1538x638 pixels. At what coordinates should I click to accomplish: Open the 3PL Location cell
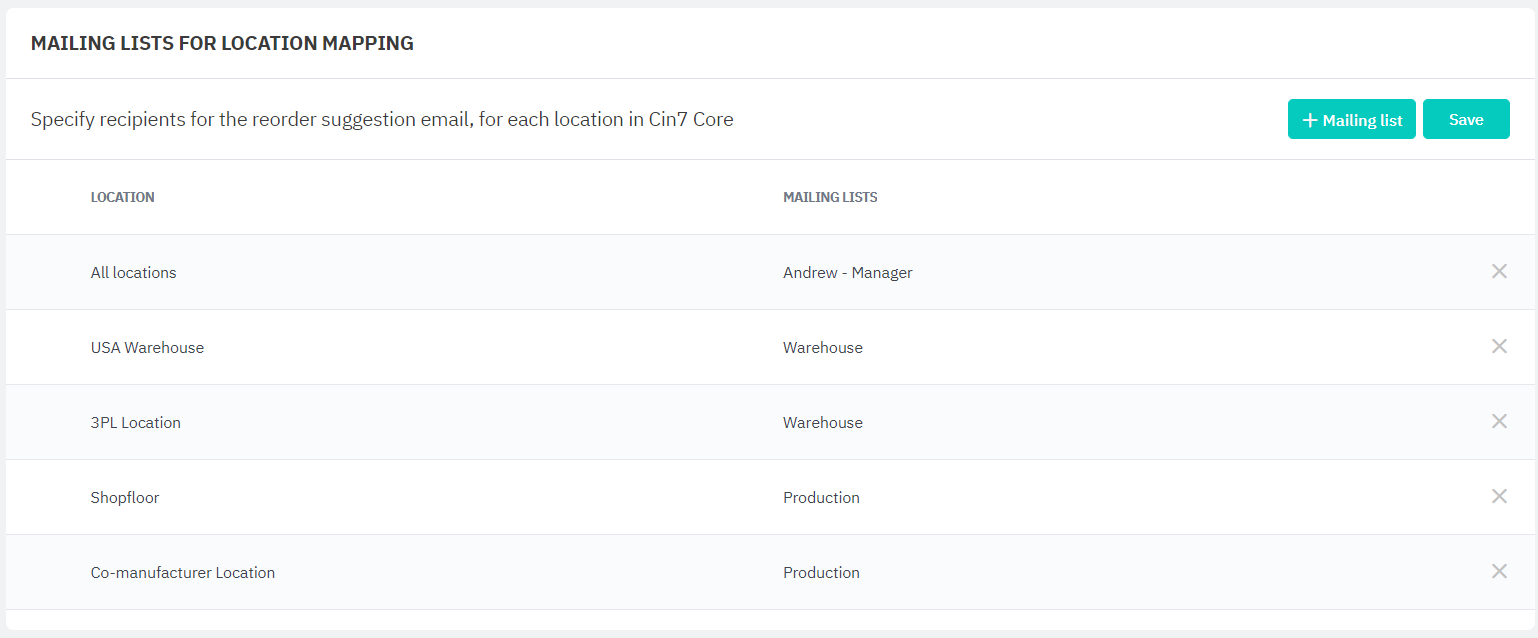(x=135, y=423)
